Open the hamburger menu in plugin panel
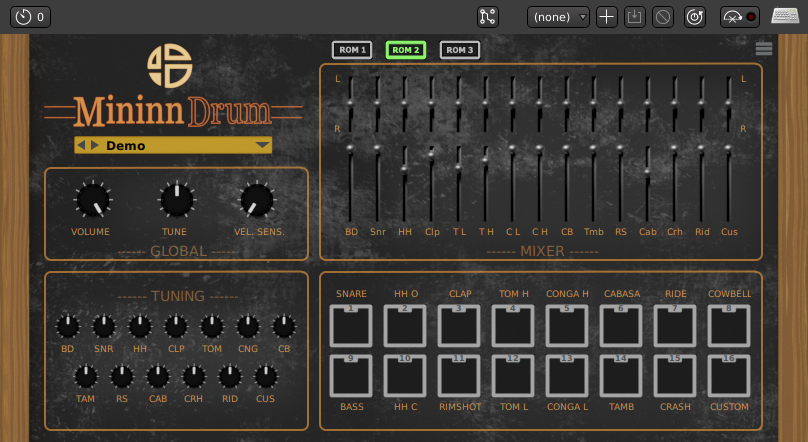 [764, 48]
